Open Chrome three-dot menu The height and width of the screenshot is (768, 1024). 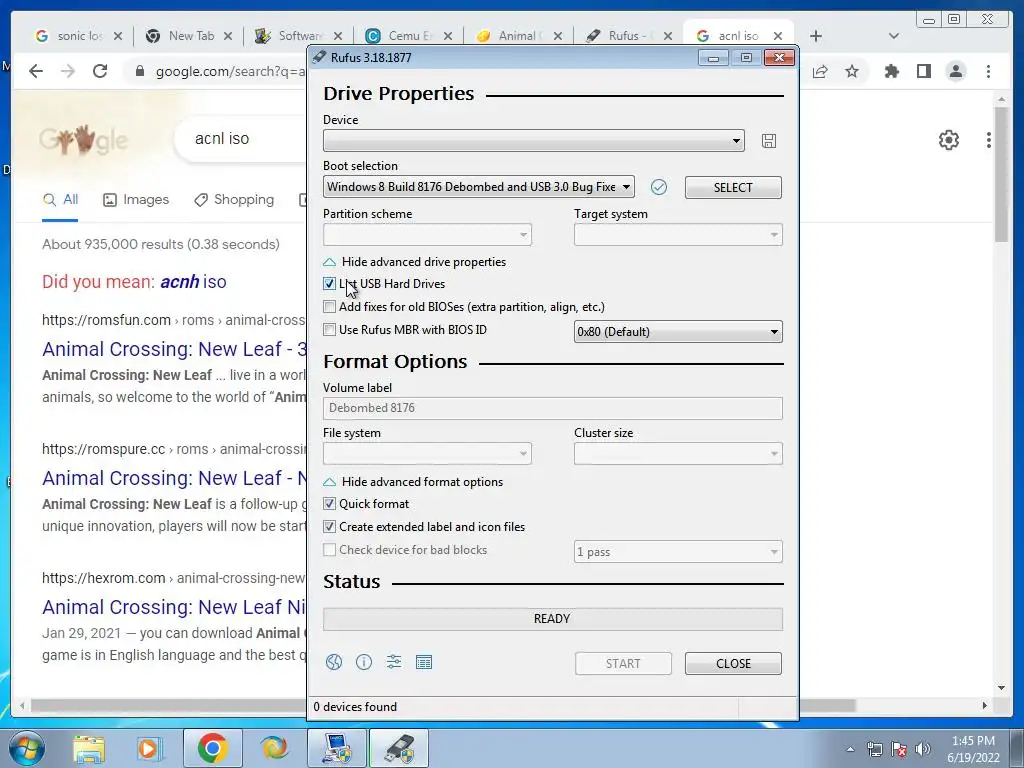pos(989,71)
